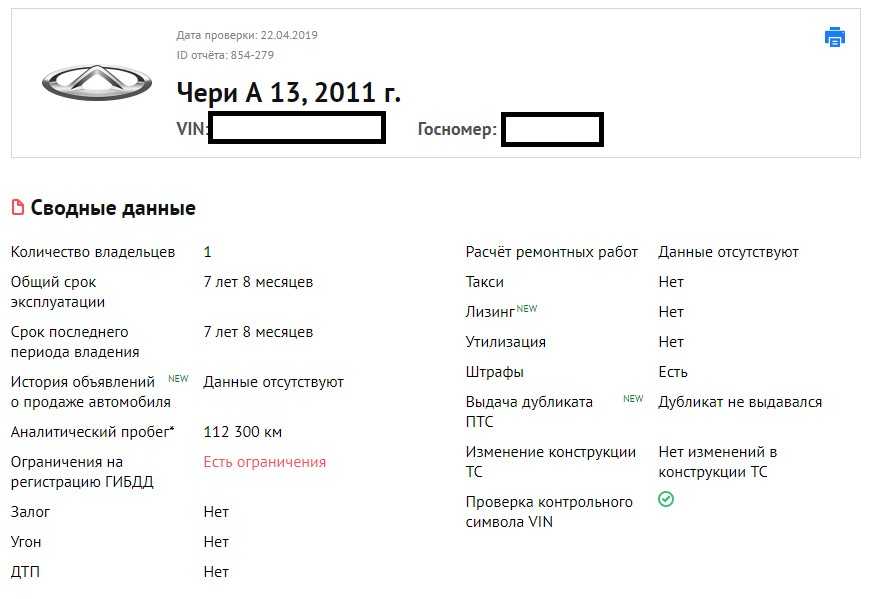
Task: Click the 112 300 км mileage value
Action: point(242,432)
